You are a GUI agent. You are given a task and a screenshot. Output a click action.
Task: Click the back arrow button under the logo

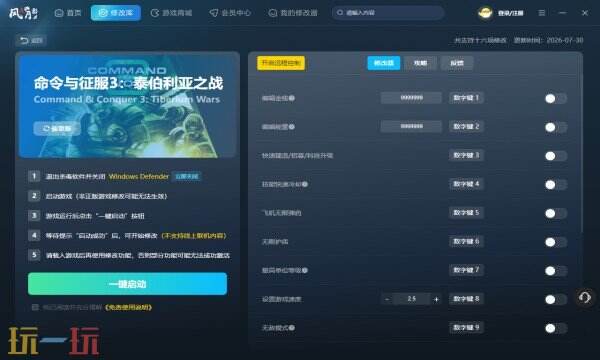pyautogui.click(x=31, y=40)
